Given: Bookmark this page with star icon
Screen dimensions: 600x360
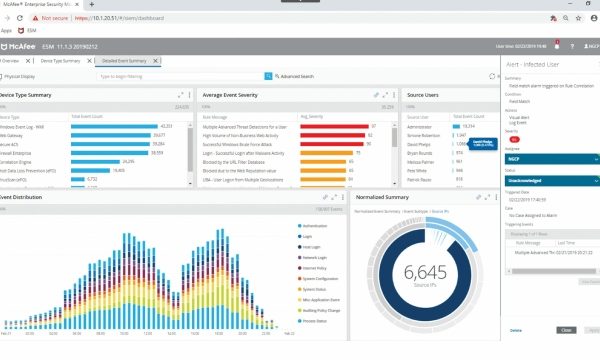Looking at the screenshot, I should point(578,18).
